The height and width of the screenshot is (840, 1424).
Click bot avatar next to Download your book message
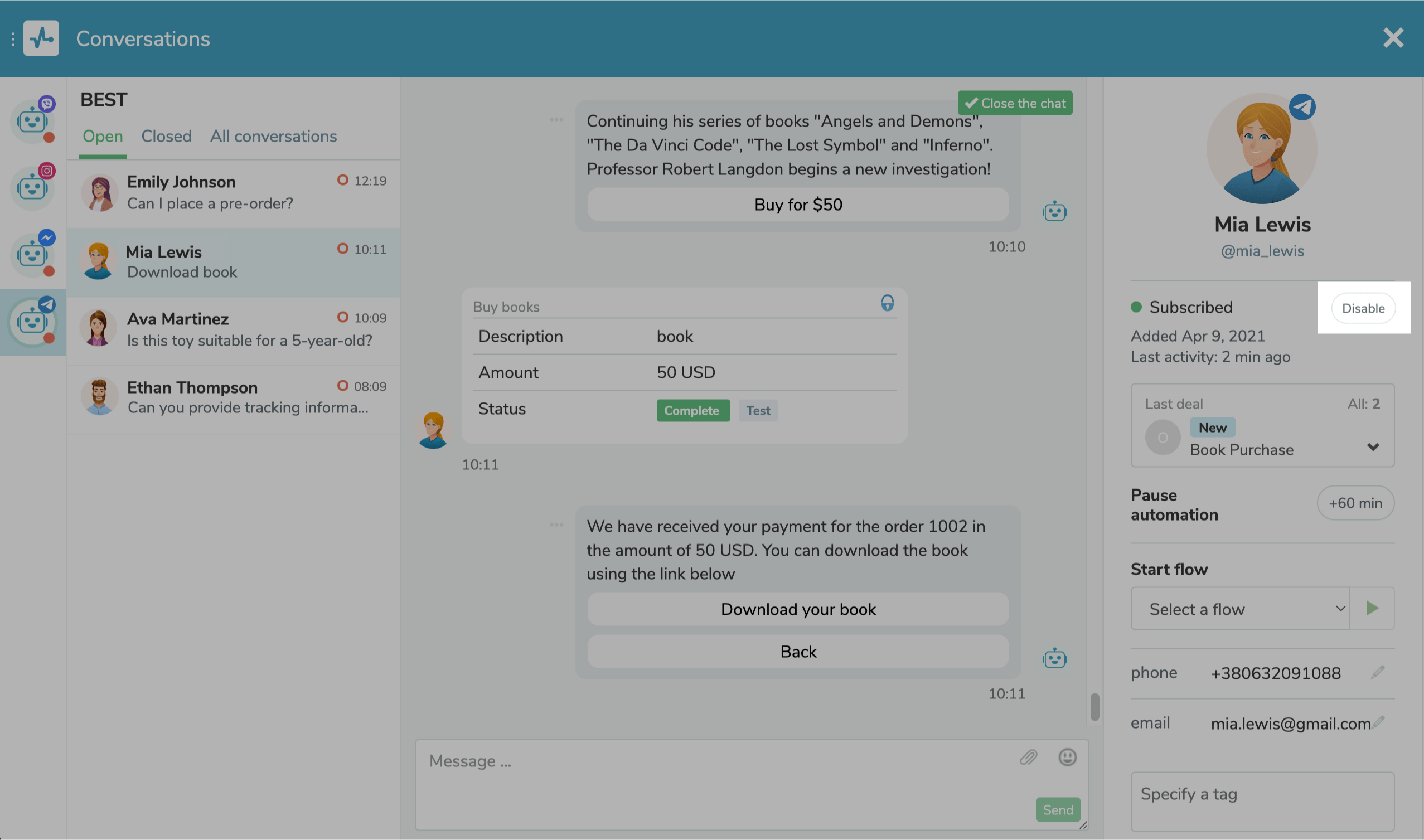click(x=1054, y=658)
